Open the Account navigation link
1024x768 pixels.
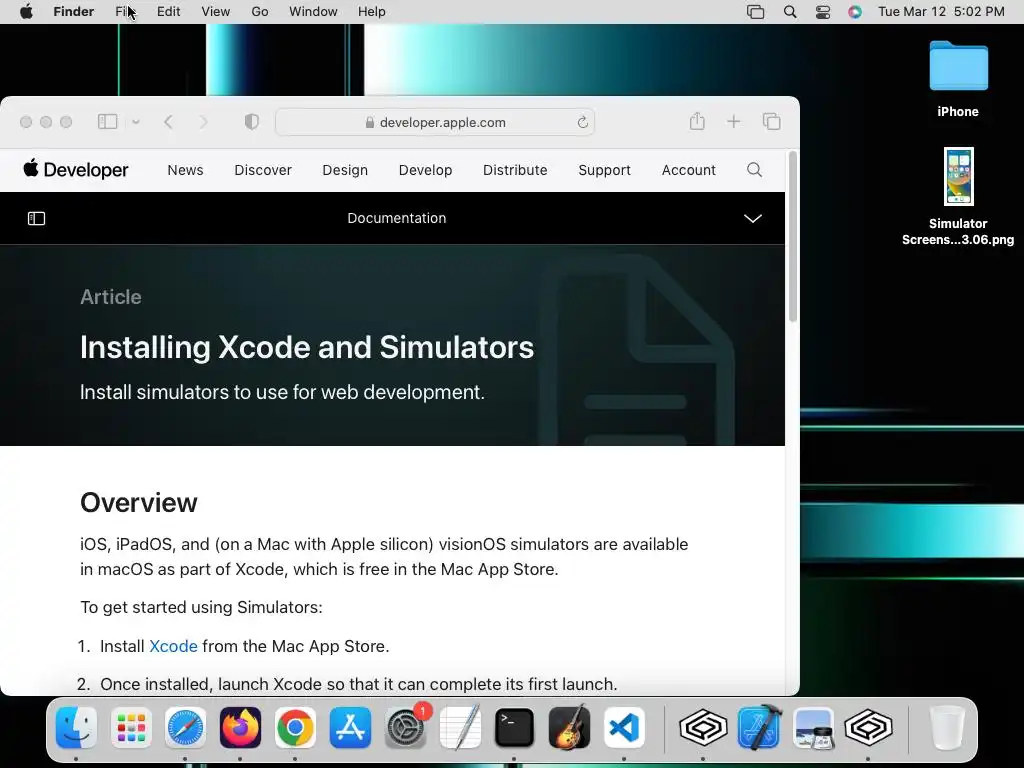click(x=688, y=170)
